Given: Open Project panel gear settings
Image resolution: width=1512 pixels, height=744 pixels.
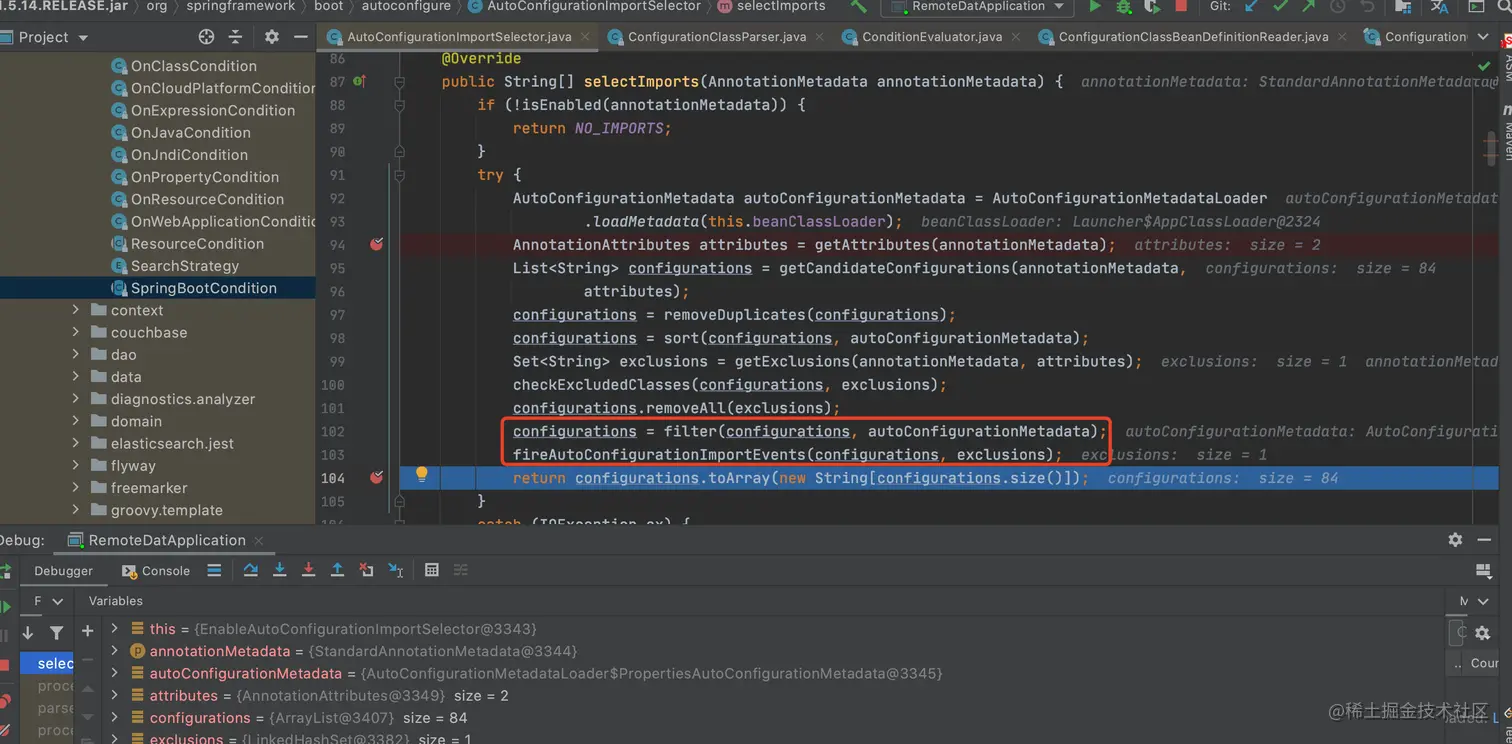Looking at the screenshot, I should (x=271, y=37).
